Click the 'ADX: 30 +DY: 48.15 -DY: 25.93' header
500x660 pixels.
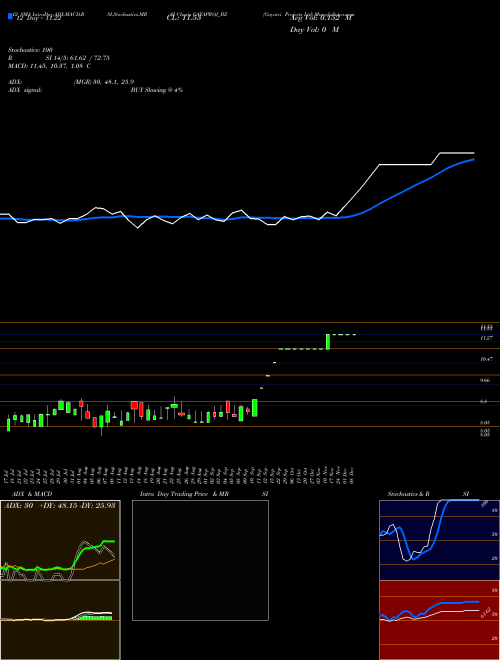pyautogui.click(x=60, y=505)
